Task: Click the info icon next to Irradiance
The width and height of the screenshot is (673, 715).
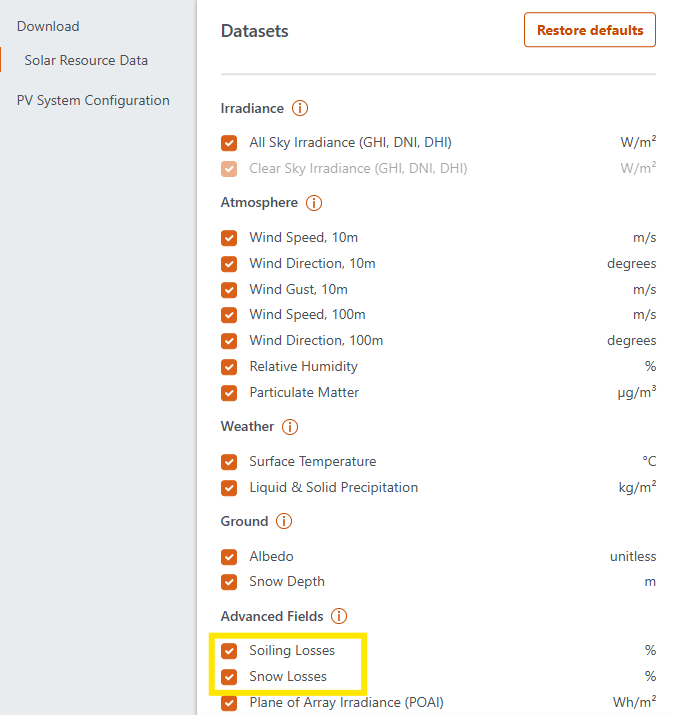Action: tap(300, 108)
